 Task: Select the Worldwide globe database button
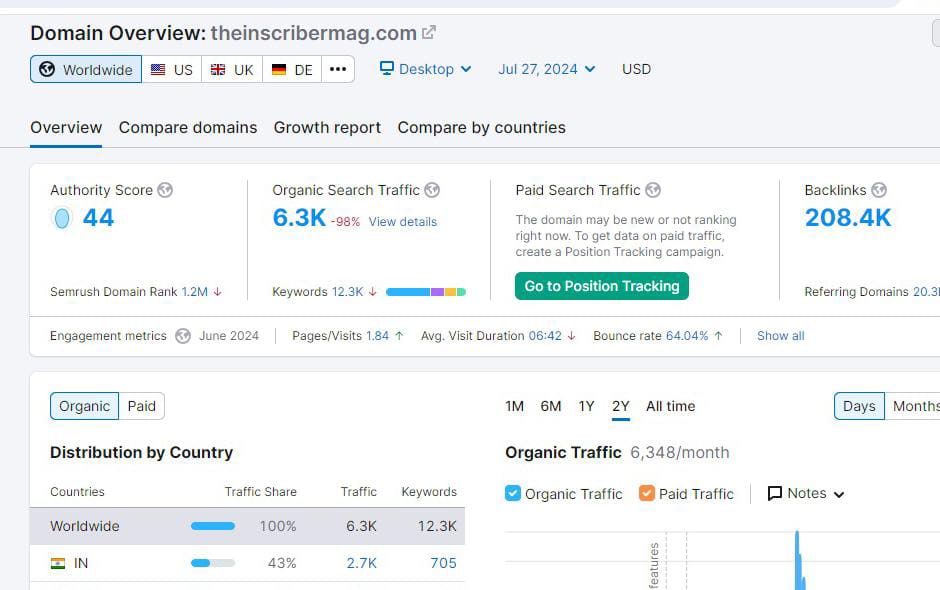(x=86, y=70)
